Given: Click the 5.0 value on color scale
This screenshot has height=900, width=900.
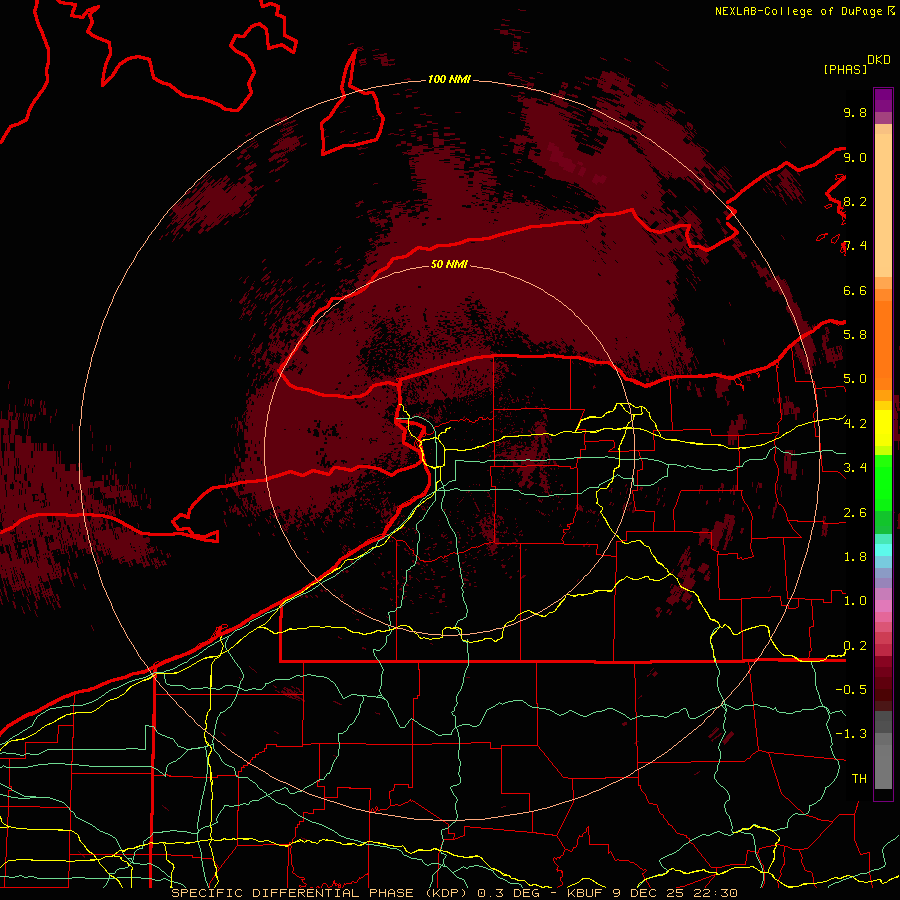Looking at the screenshot, I should (x=855, y=379).
